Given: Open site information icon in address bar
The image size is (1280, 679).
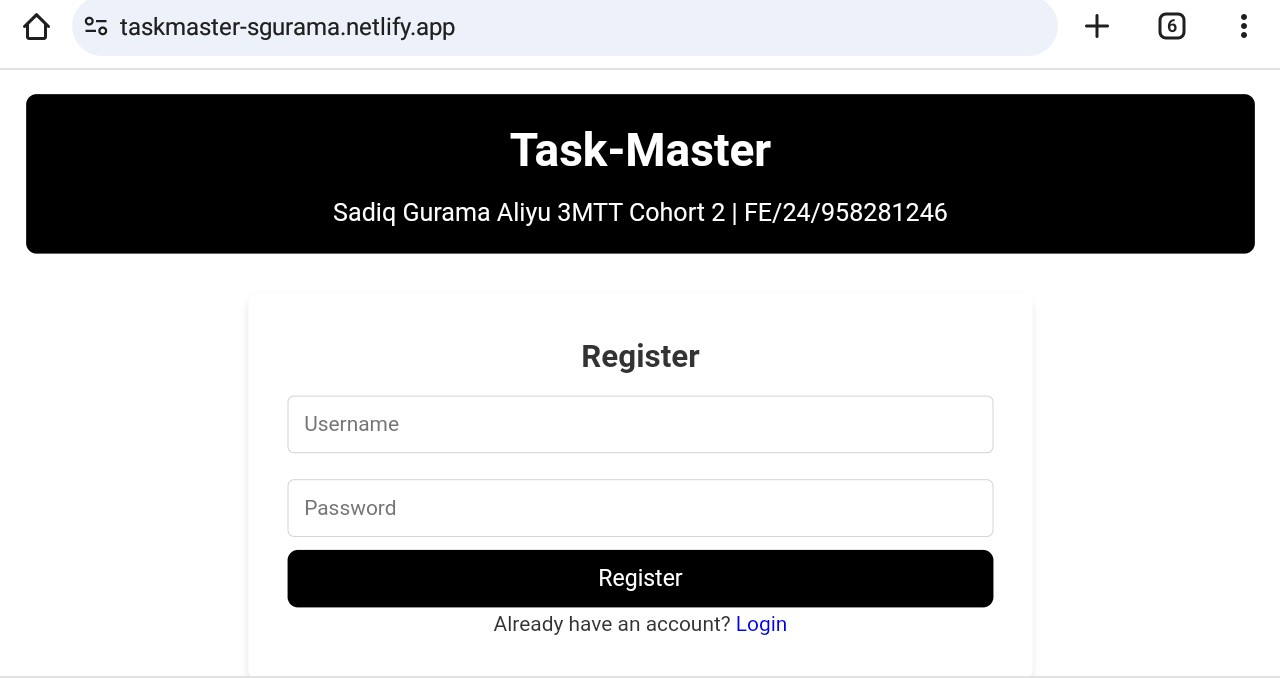Looking at the screenshot, I should [x=96, y=27].
